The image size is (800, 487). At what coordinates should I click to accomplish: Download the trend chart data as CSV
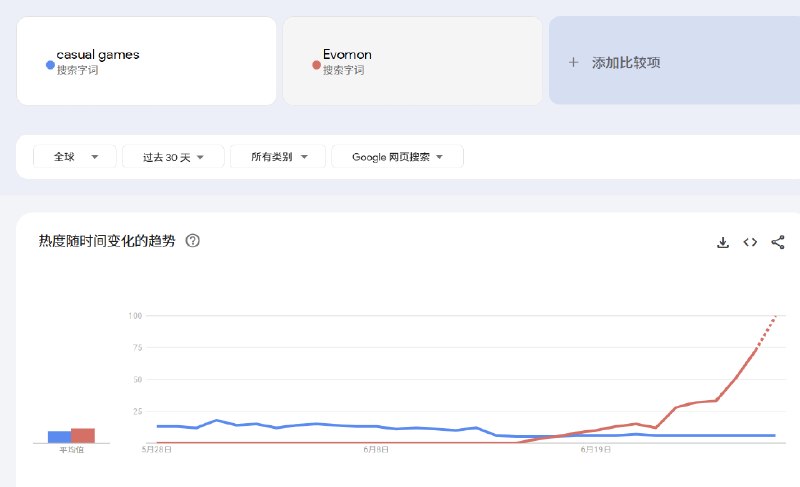(x=722, y=242)
